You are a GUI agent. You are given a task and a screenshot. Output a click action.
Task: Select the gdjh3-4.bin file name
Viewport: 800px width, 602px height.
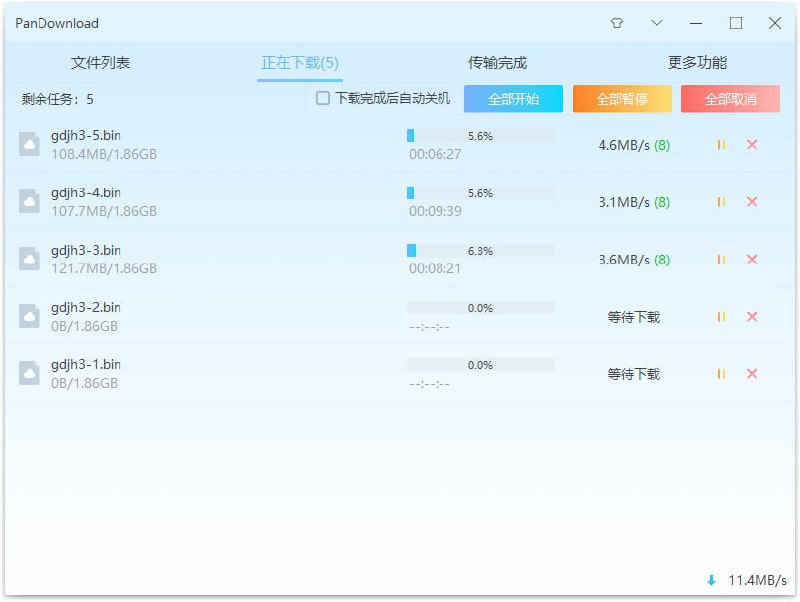coord(86,193)
